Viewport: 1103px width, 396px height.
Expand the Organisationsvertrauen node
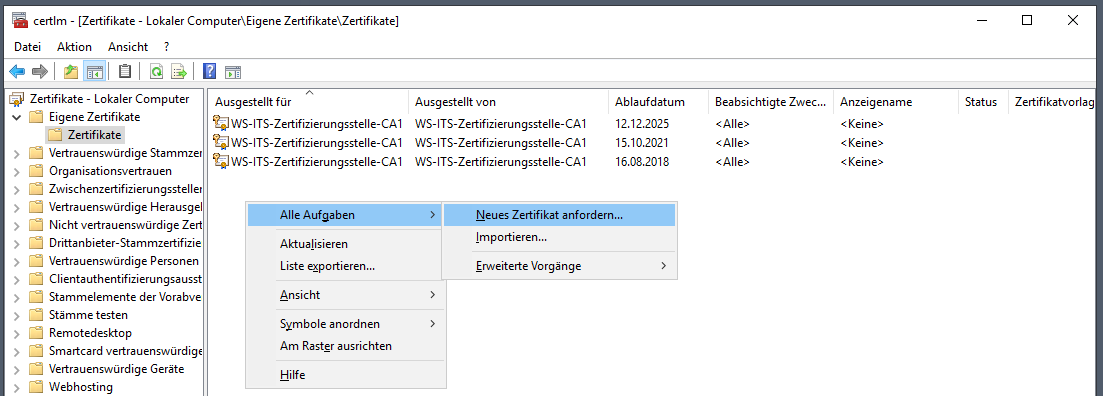(17, 171)
